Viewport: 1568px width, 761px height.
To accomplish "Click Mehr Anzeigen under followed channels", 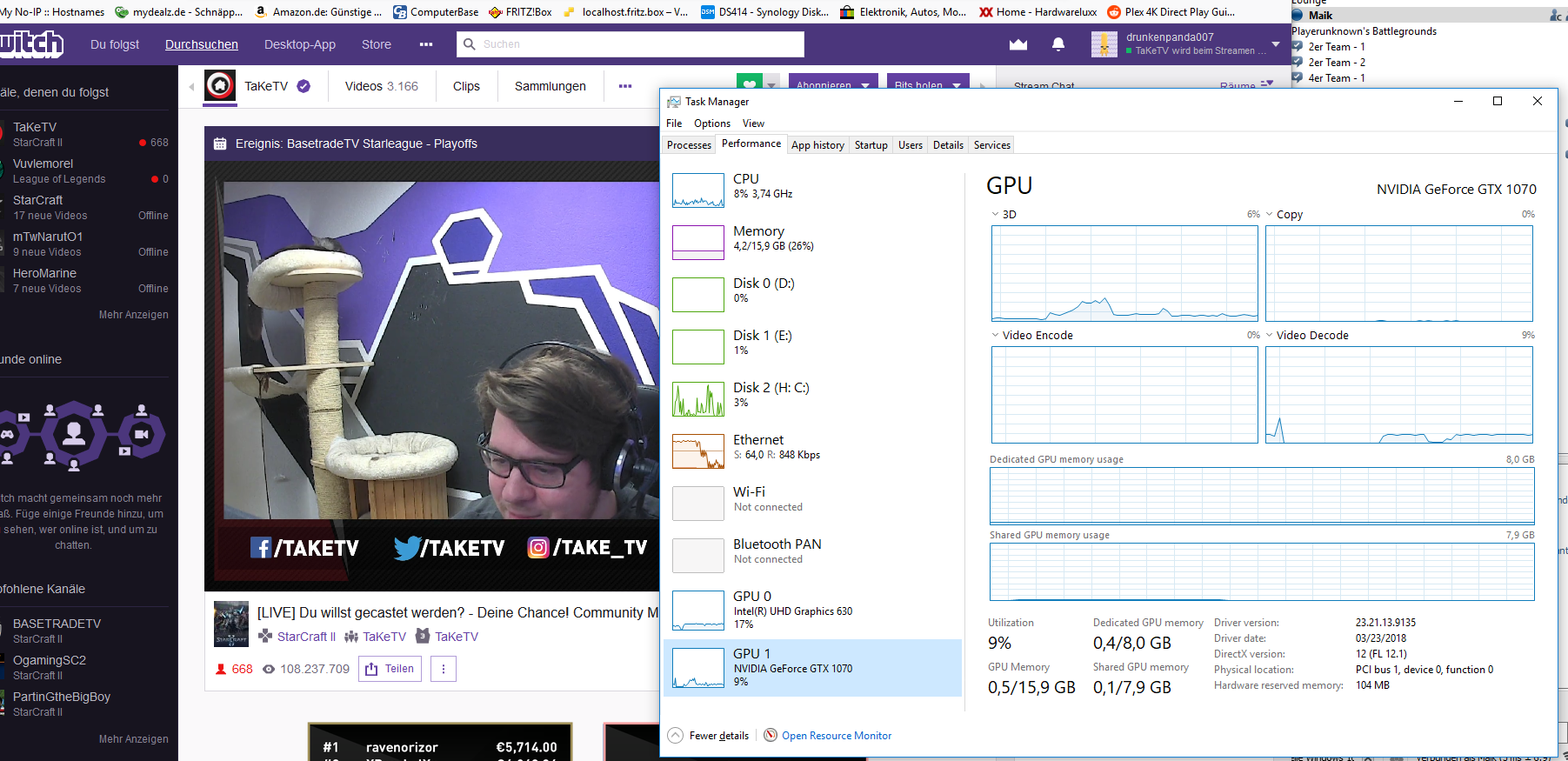I will coord(134,315).
